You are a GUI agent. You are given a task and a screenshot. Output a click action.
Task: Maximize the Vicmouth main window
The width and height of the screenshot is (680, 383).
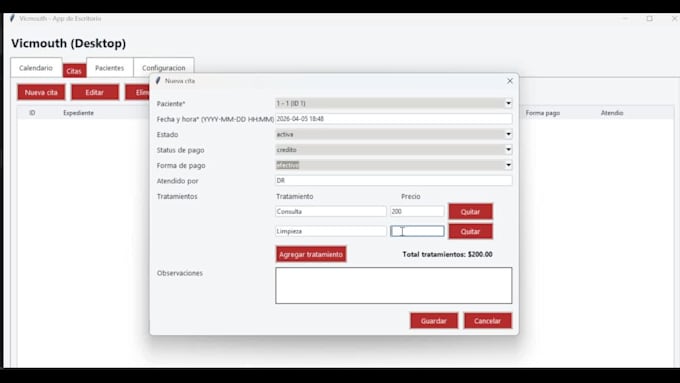tap(649, 19)
